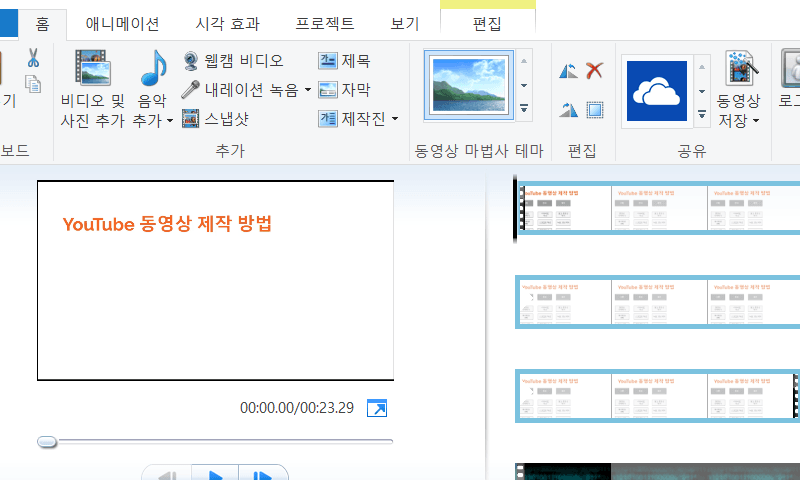800x480 pixels.
Task: Select the second row timeline clip
Action: 658,302
